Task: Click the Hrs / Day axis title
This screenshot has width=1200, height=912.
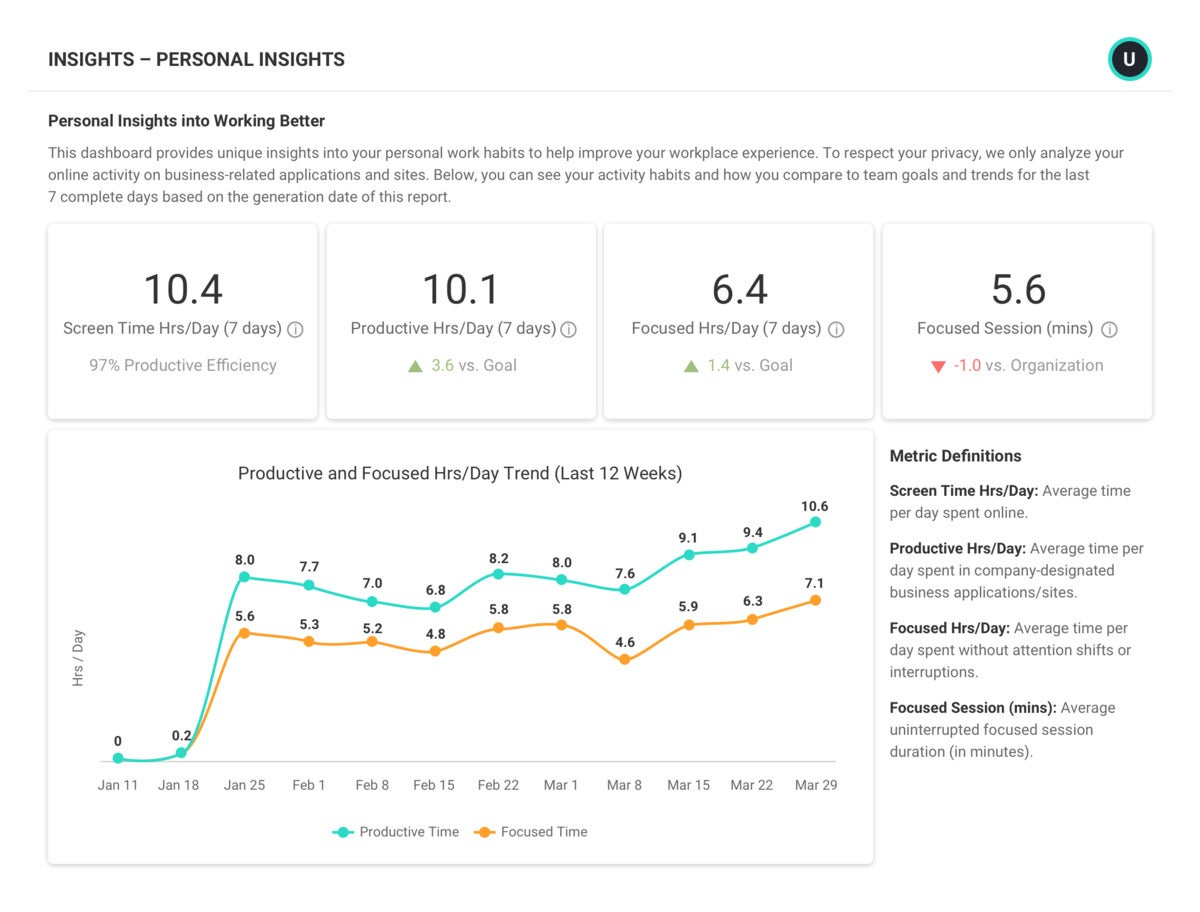Action: [78, 657]
